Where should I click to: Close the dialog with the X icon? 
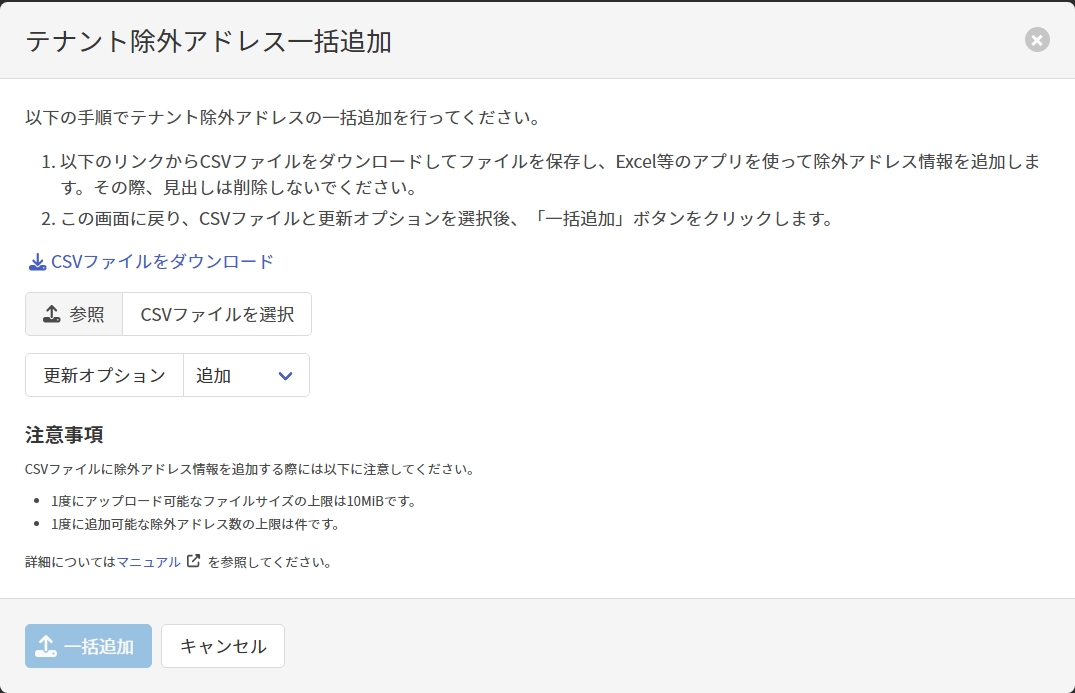1037,40
